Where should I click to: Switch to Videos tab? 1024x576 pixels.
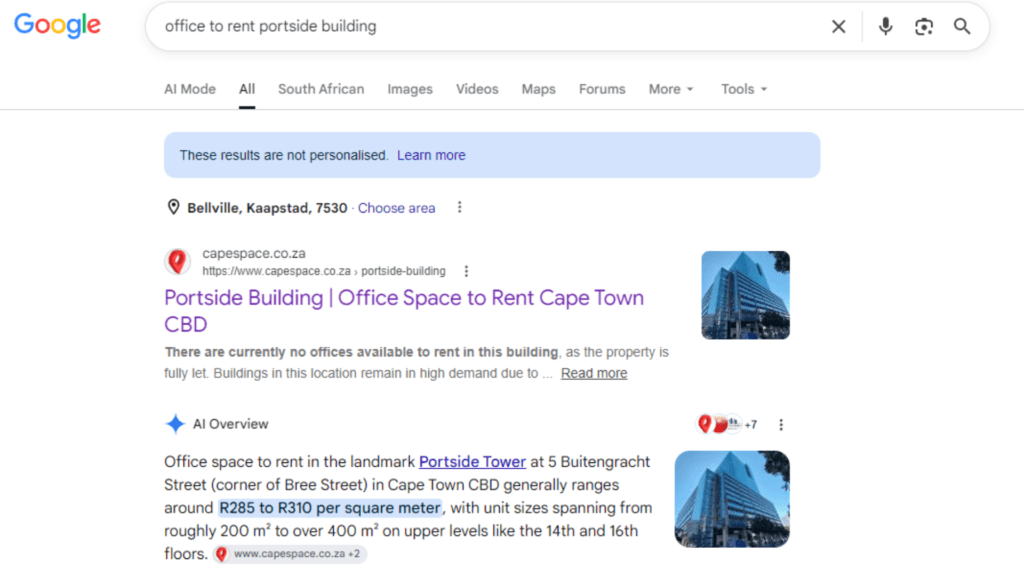477,89
